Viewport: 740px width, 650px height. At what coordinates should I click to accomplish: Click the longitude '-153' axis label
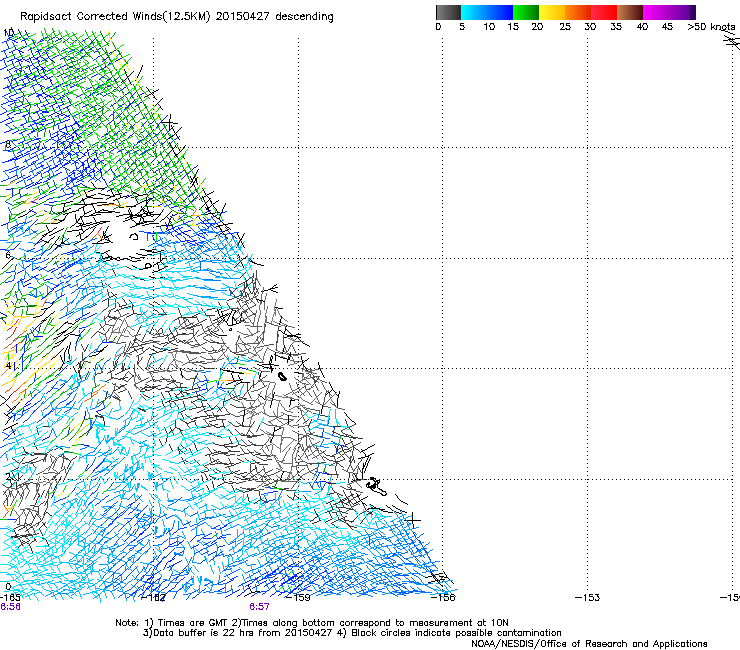587,598
